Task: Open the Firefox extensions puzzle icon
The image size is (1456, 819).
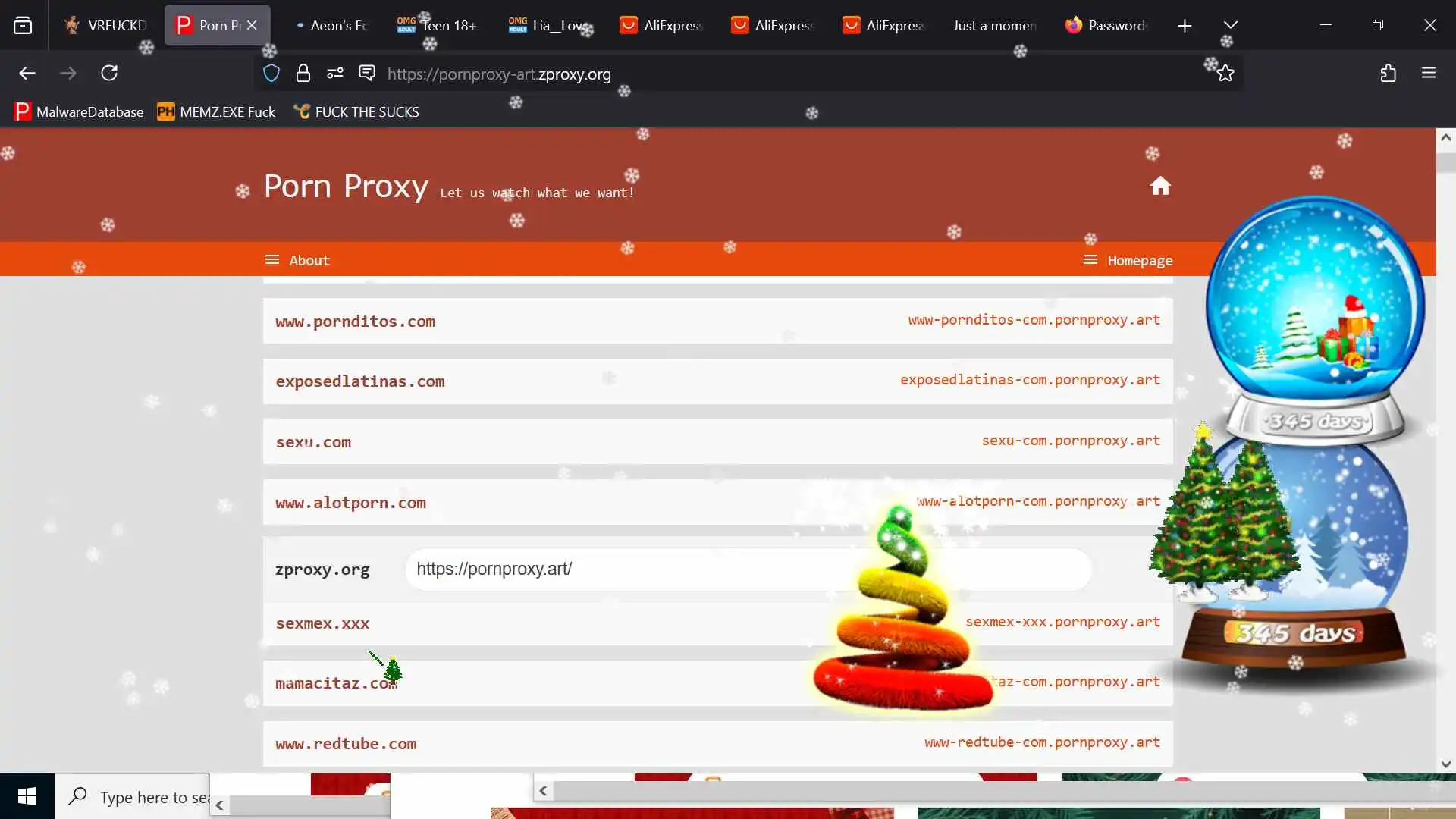Action: pyautogui.click(x=1388, y=74)
